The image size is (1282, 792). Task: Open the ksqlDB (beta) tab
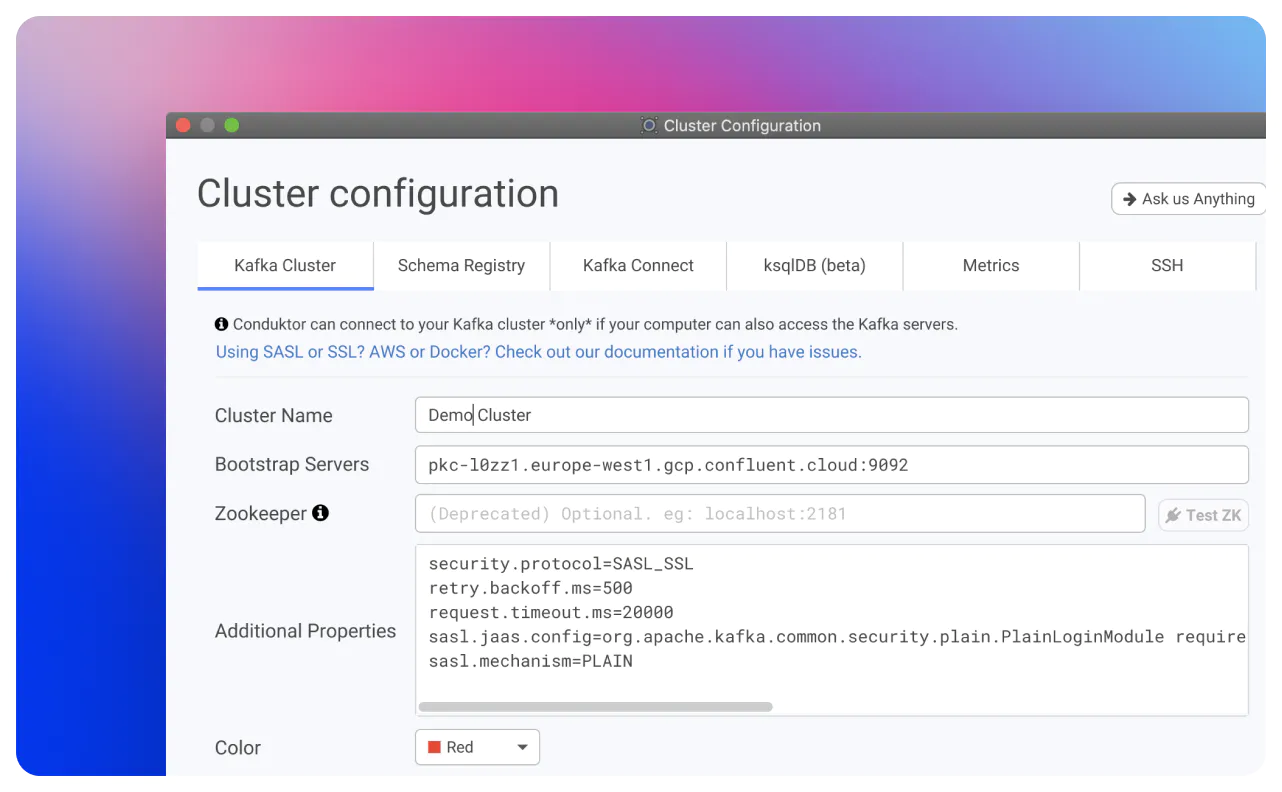point(814,265)
